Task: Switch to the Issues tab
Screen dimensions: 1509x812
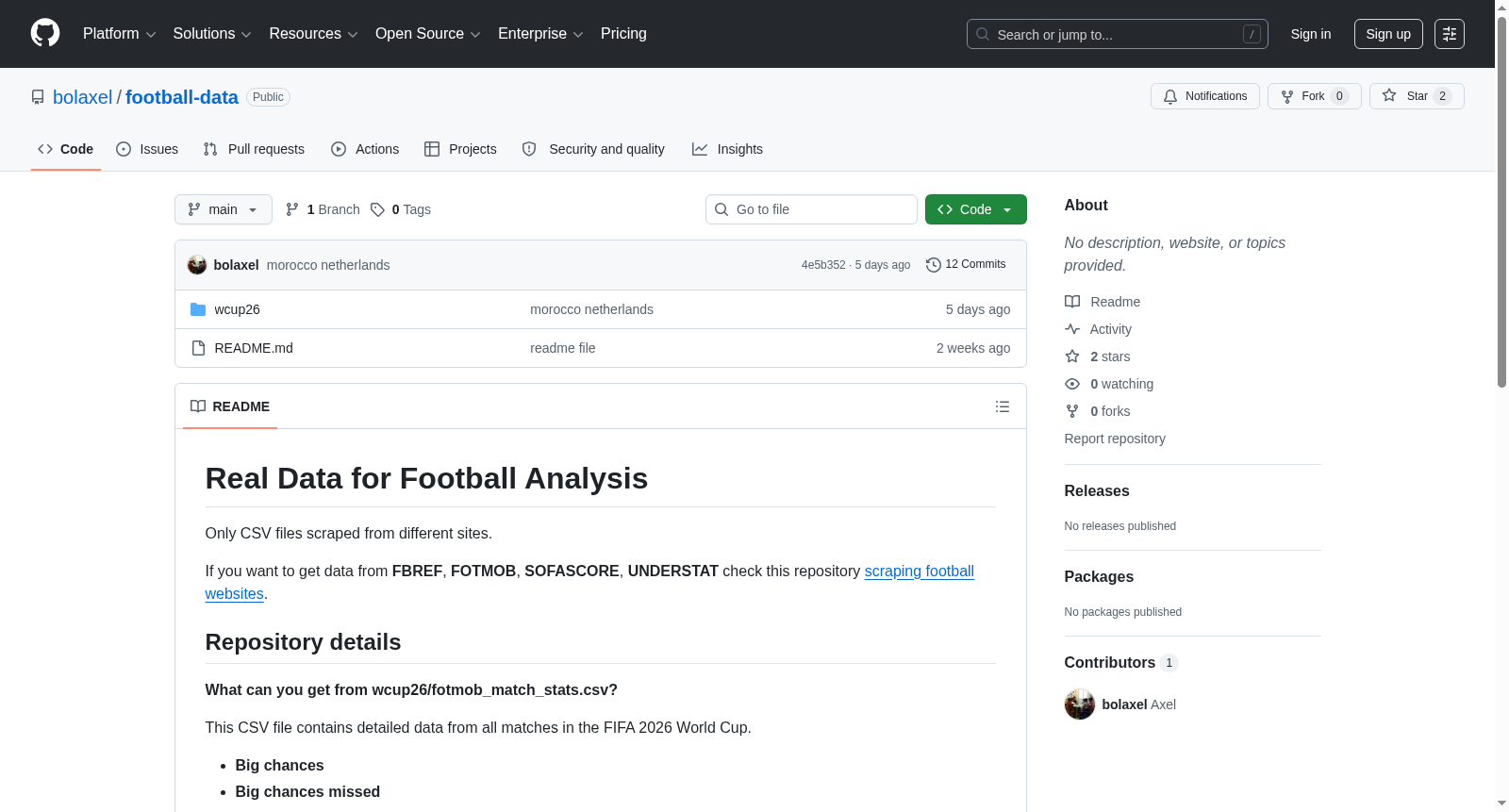Action: click(147, 149)
